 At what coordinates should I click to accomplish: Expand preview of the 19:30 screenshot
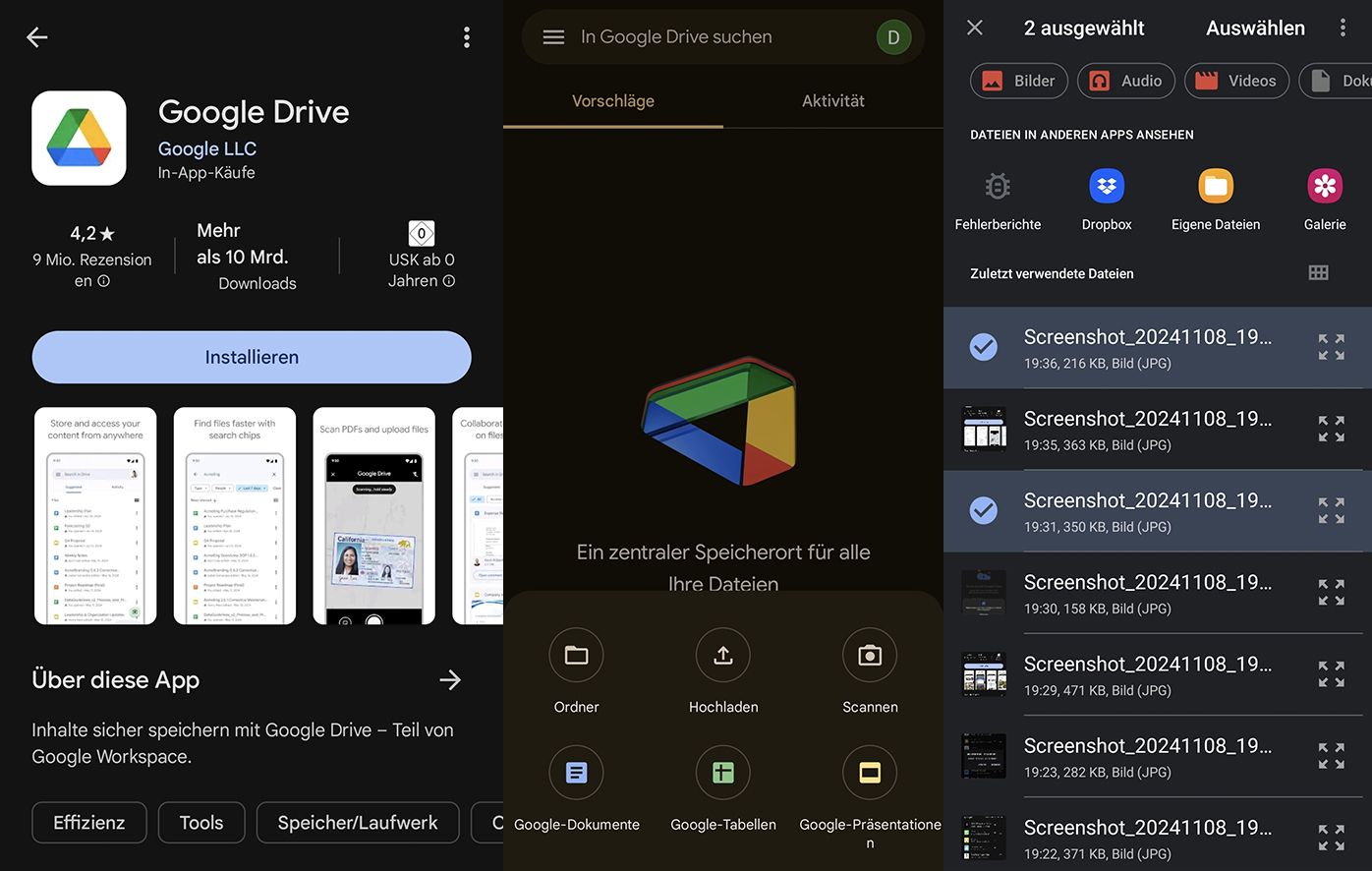(1332, 593)
